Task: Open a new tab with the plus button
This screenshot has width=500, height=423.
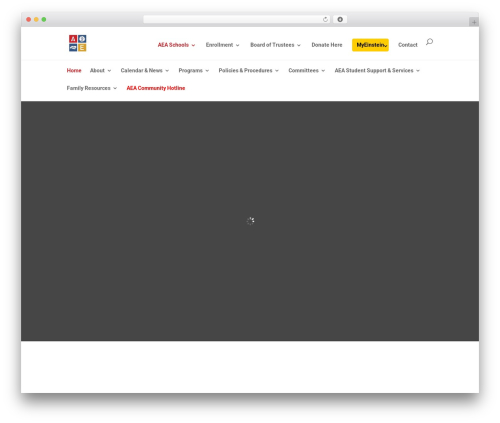Action: pyautogui.click(x=474, y=22)
